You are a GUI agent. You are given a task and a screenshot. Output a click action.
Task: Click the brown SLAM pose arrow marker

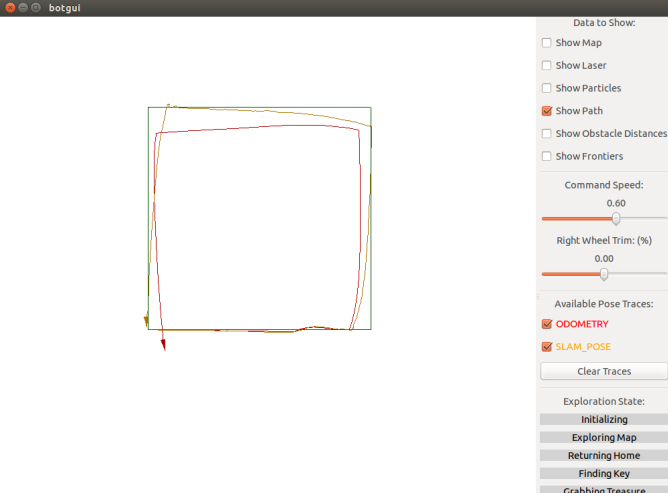146,320
